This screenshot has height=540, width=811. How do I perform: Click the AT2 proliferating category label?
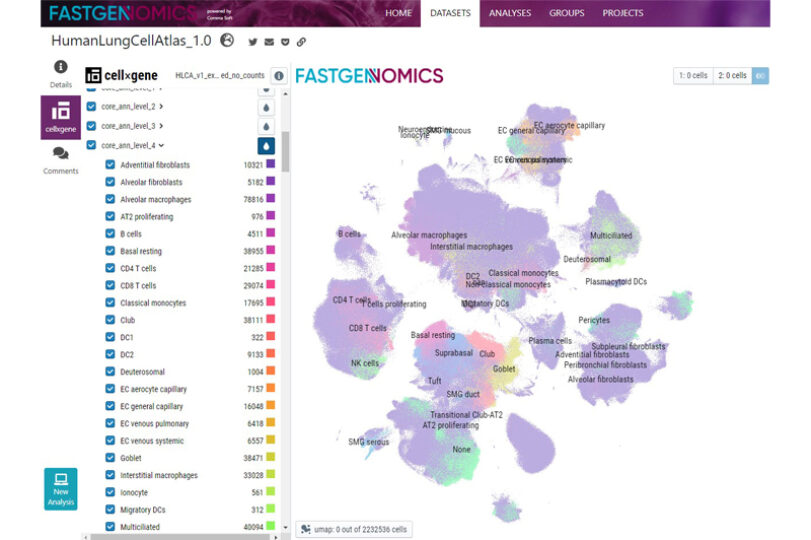[x=146, y=217]
